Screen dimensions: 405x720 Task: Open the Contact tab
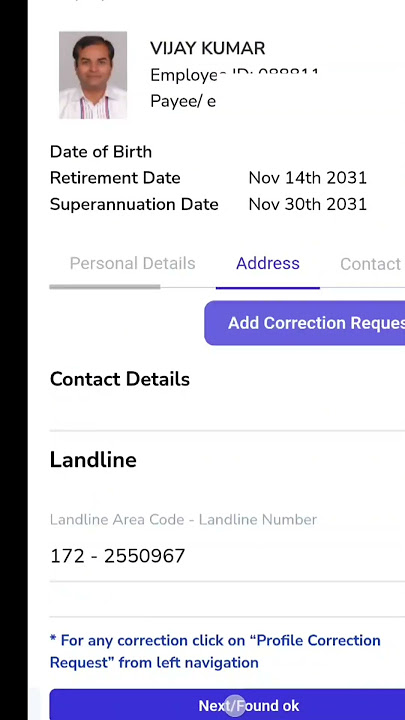[x=371, y=264]
